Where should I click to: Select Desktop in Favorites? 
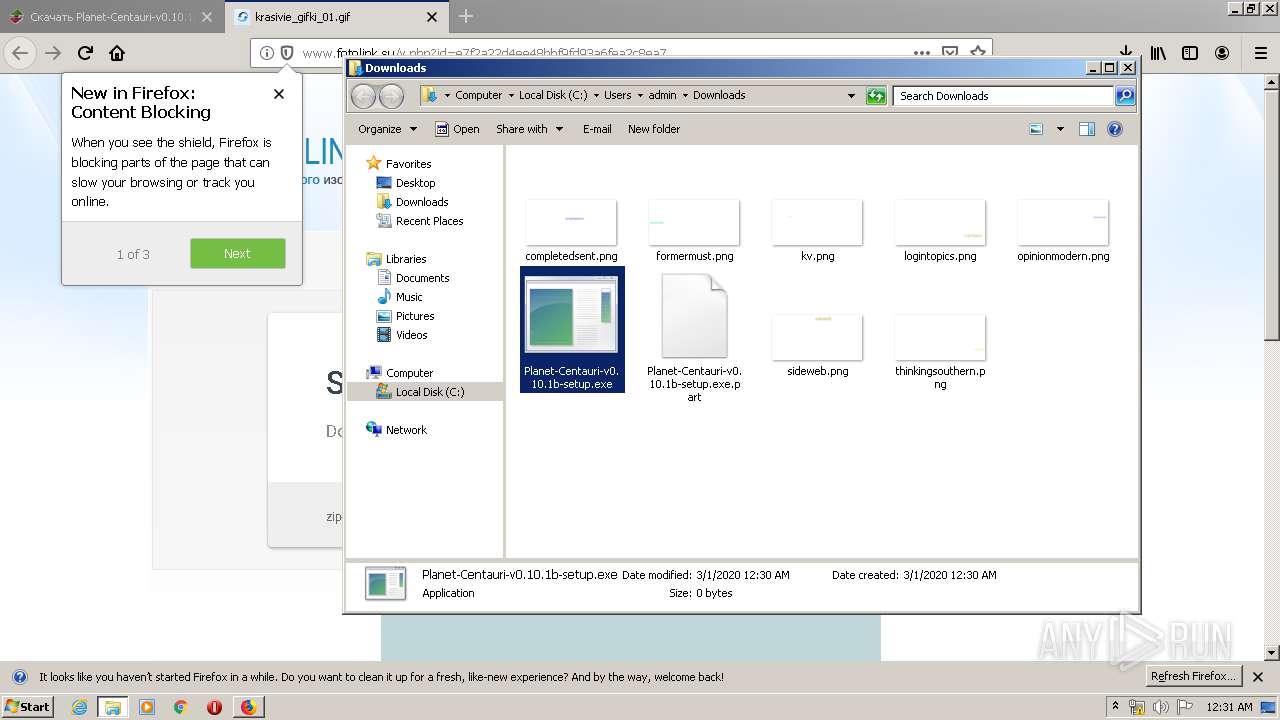406,183
